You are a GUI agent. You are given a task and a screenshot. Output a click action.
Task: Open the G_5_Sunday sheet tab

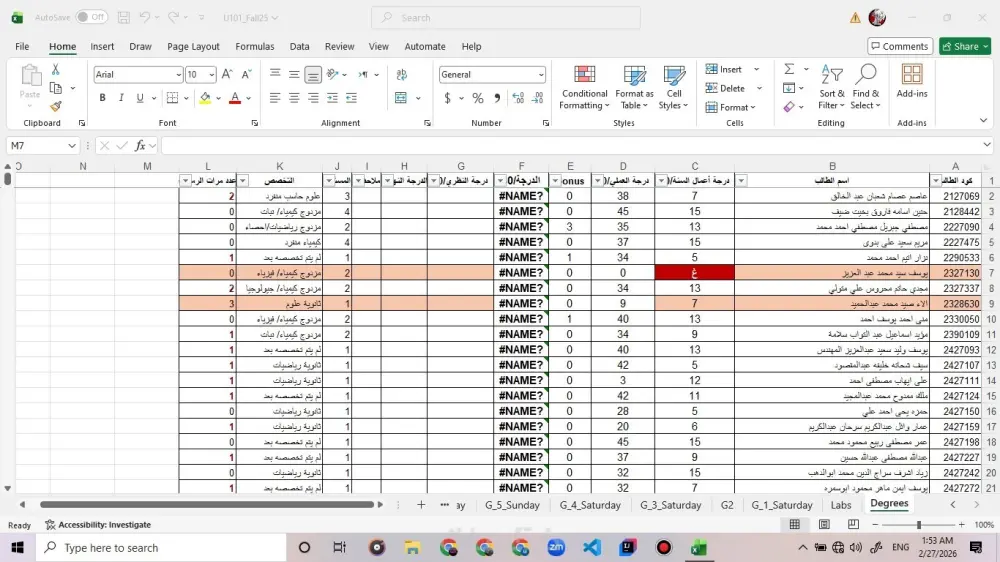[x=512, y=505]
